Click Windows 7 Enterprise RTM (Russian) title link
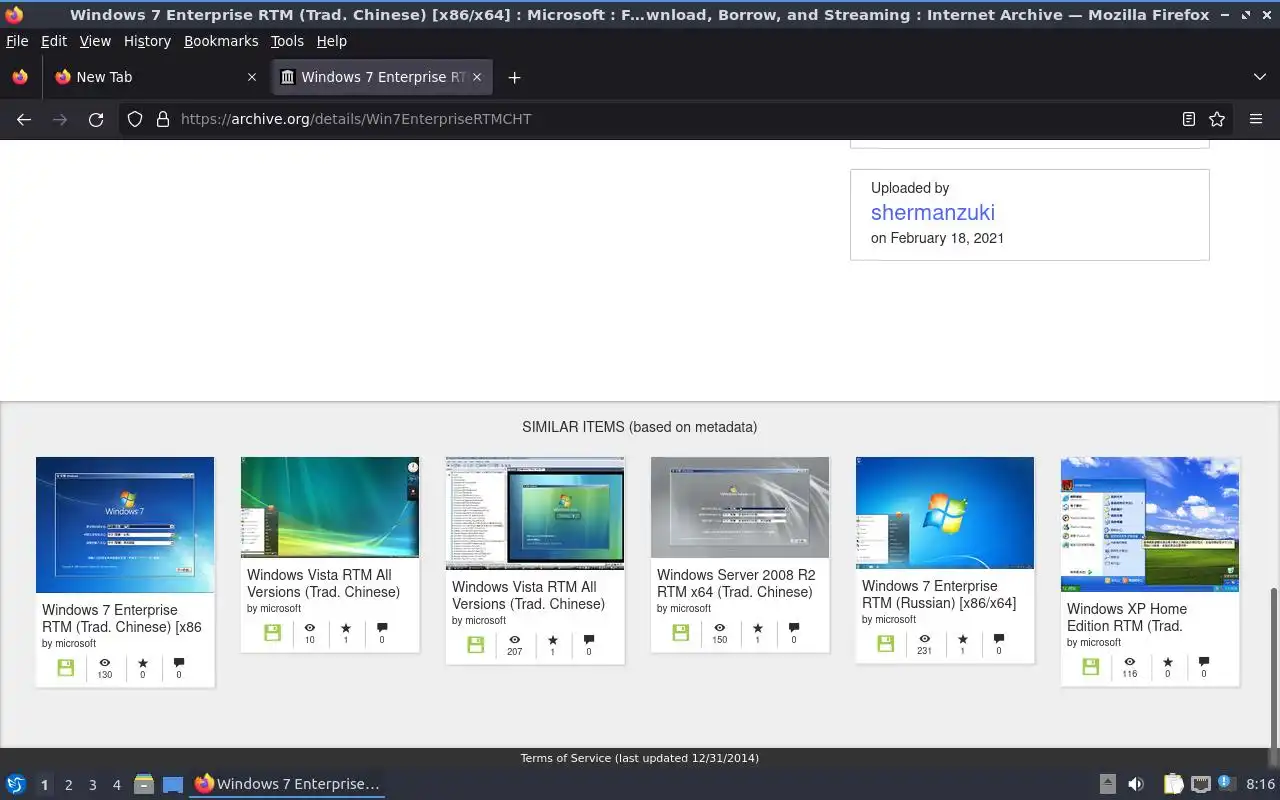This screenshot has width=1280, height=800. point(939,594)
